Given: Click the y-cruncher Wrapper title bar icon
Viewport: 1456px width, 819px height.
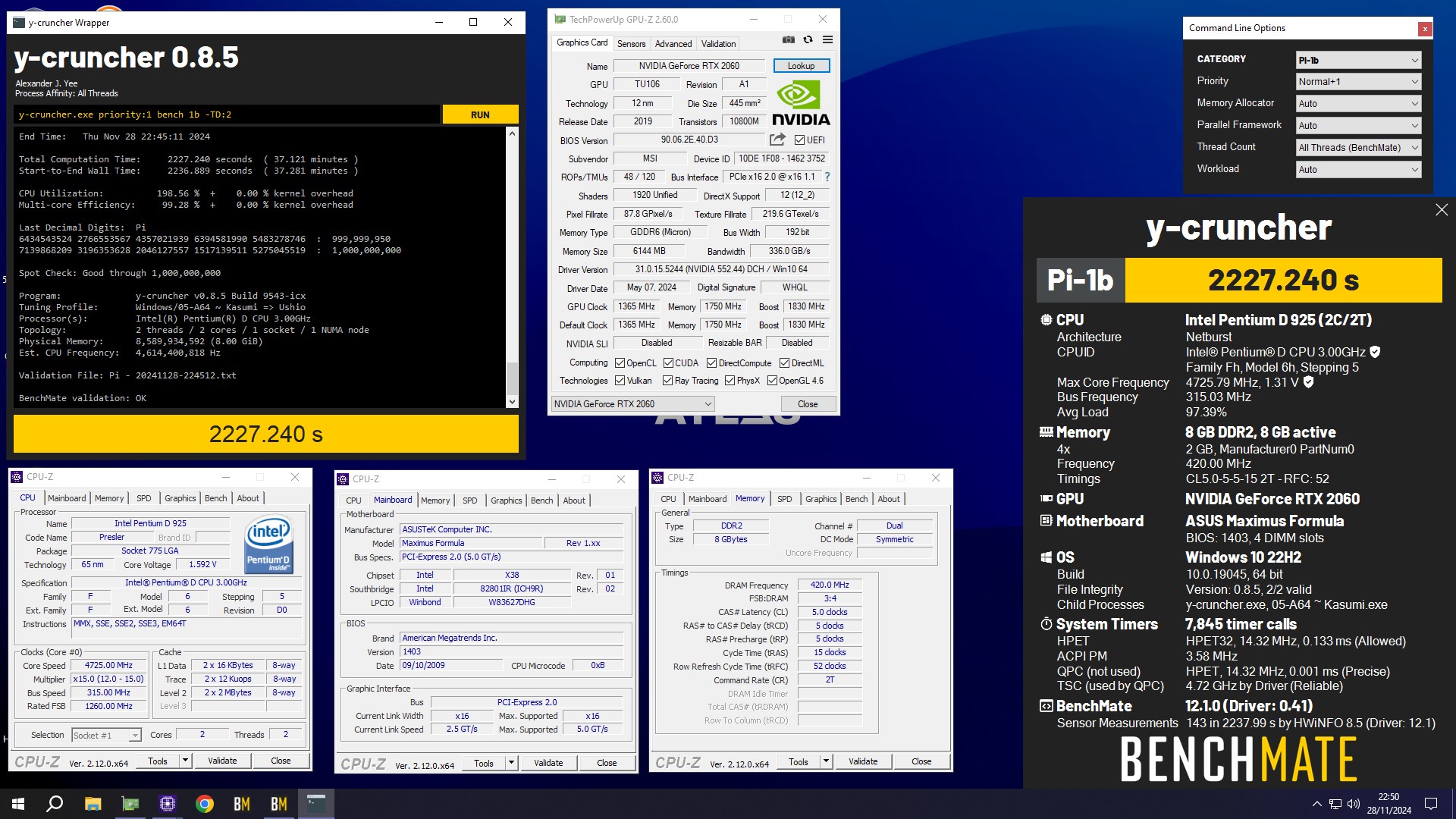Looking at the screenshot, I should click(19, 22).
